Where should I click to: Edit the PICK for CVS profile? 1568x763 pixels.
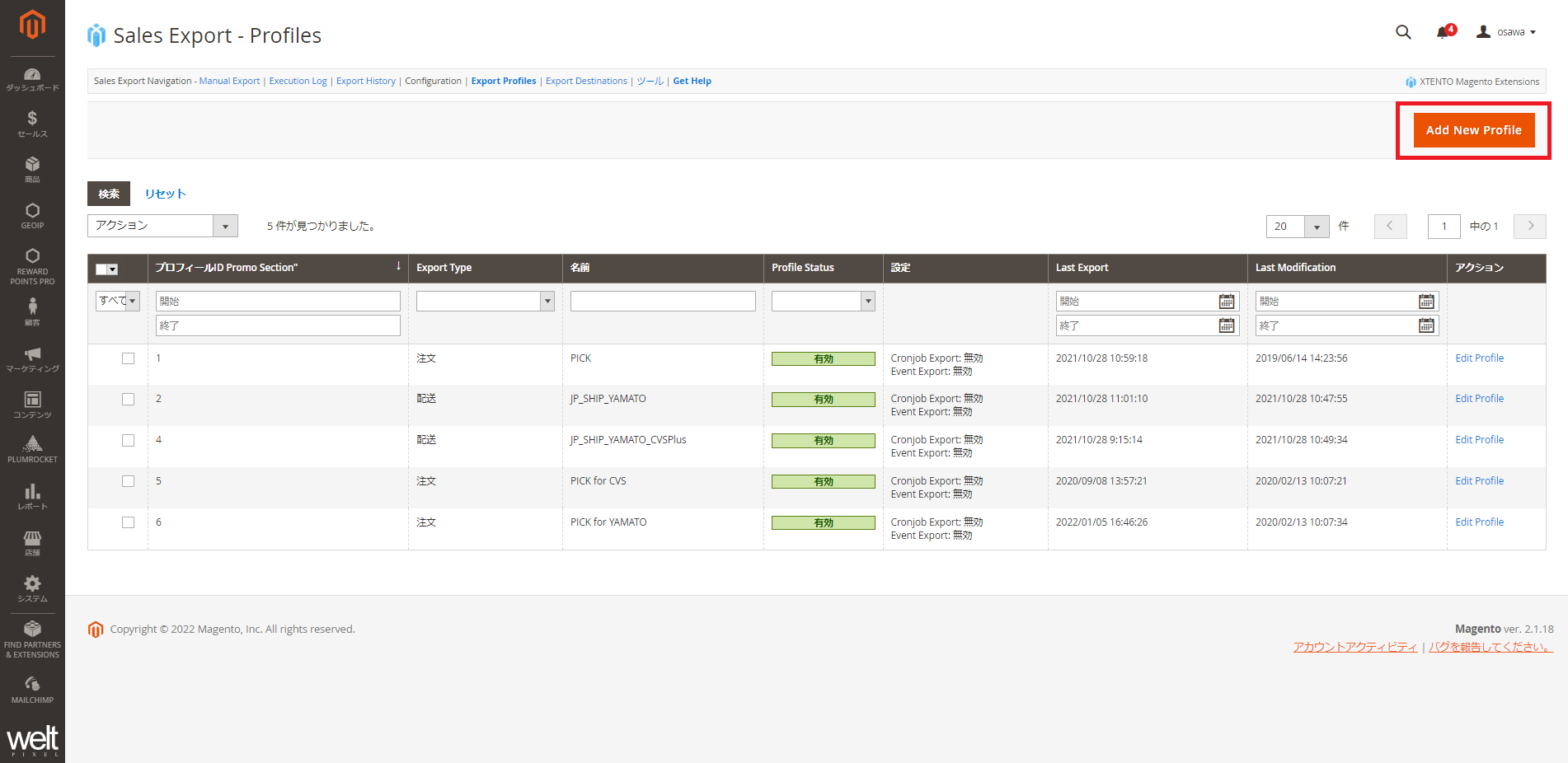(1479, 480)
